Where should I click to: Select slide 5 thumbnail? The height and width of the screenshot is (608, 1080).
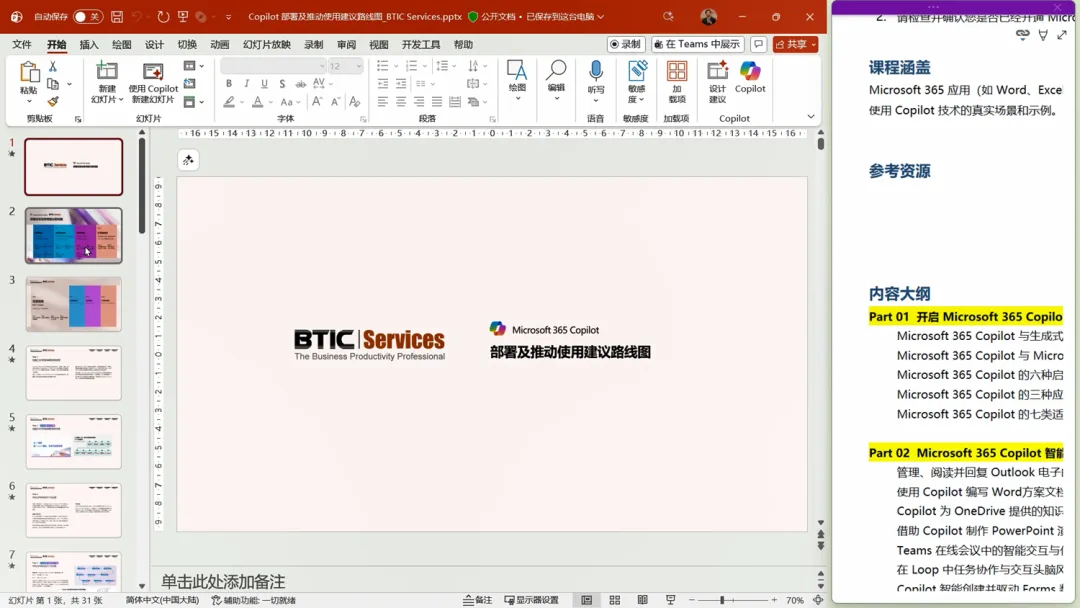pyautogui.click(x=74, y=441)
